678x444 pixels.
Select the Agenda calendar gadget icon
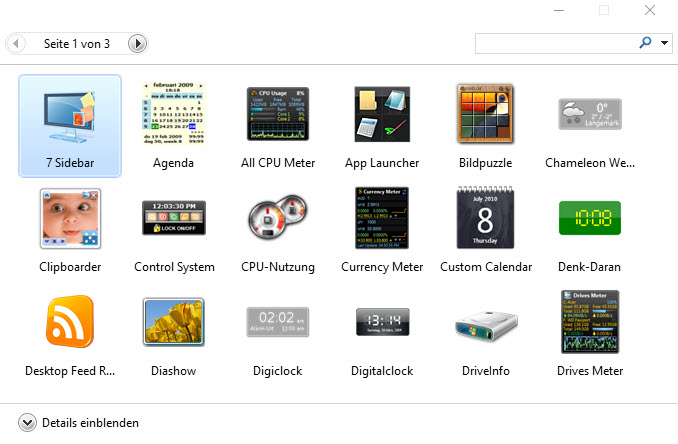(x=173, y=113)
